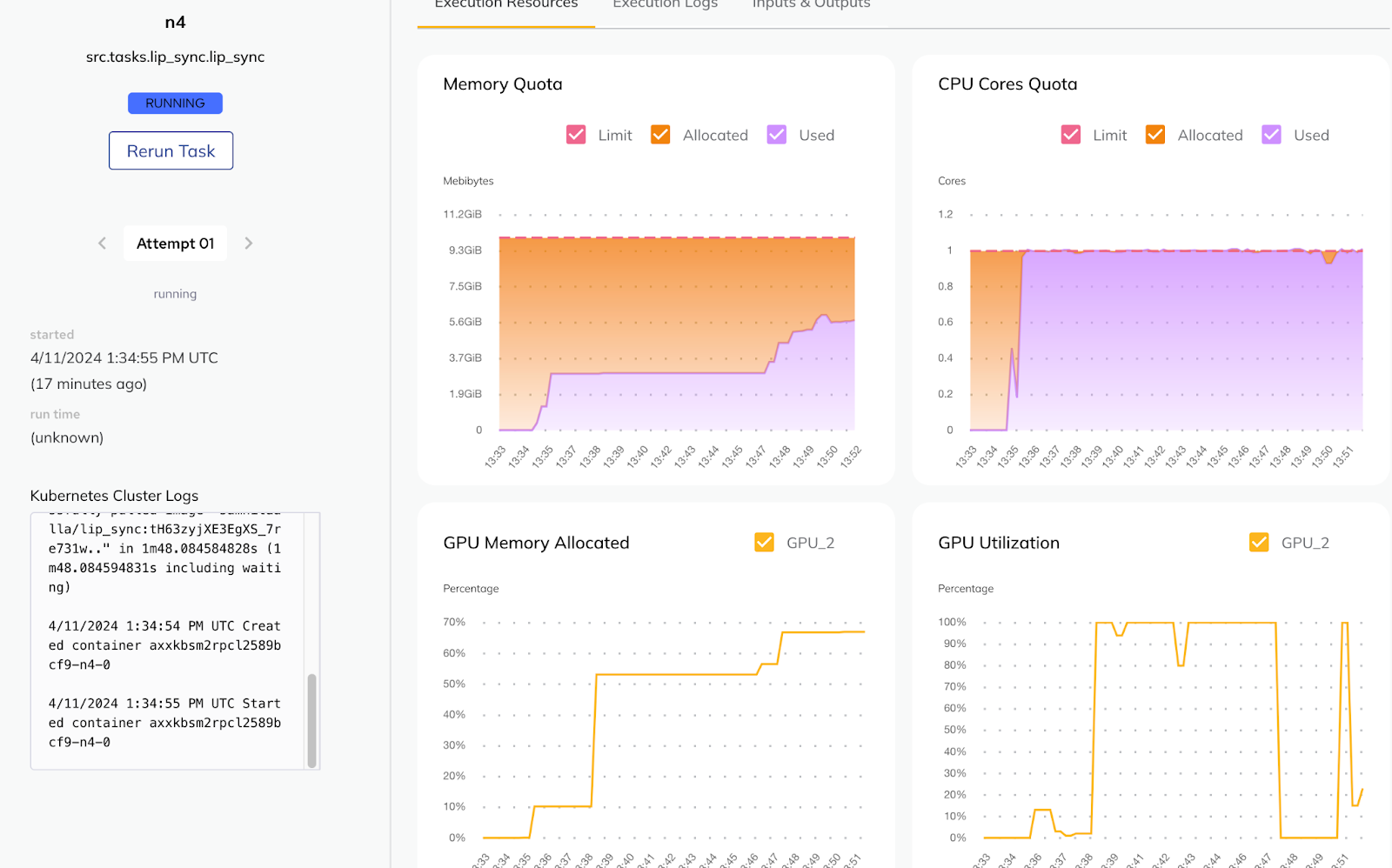Click the Mebibytes unit label
The height and width of the screenshot is (868, 1392).
pyautogui.click(x=468, y=181)
